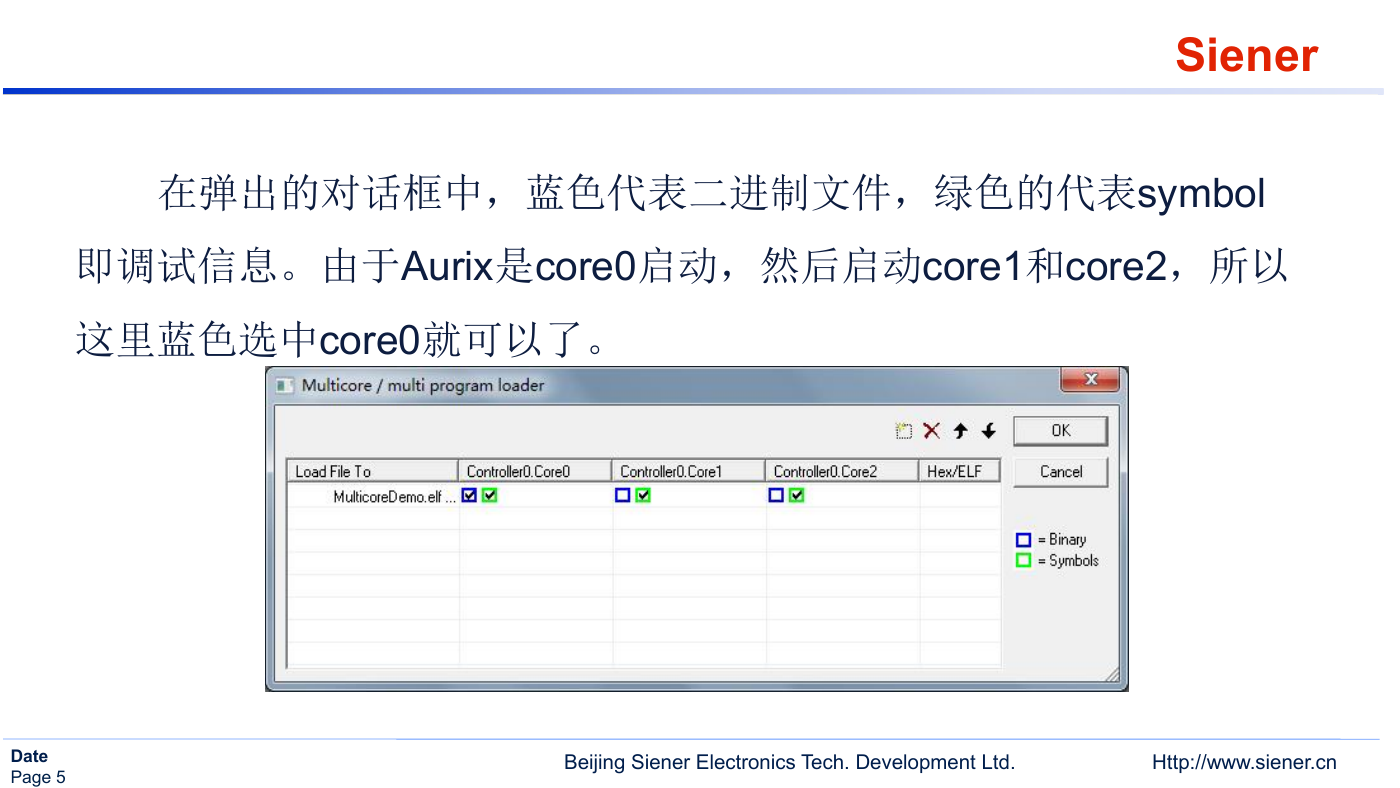Click the Siener logo text
Screen dimensions: 1400x788
[x=1247, y=55]
